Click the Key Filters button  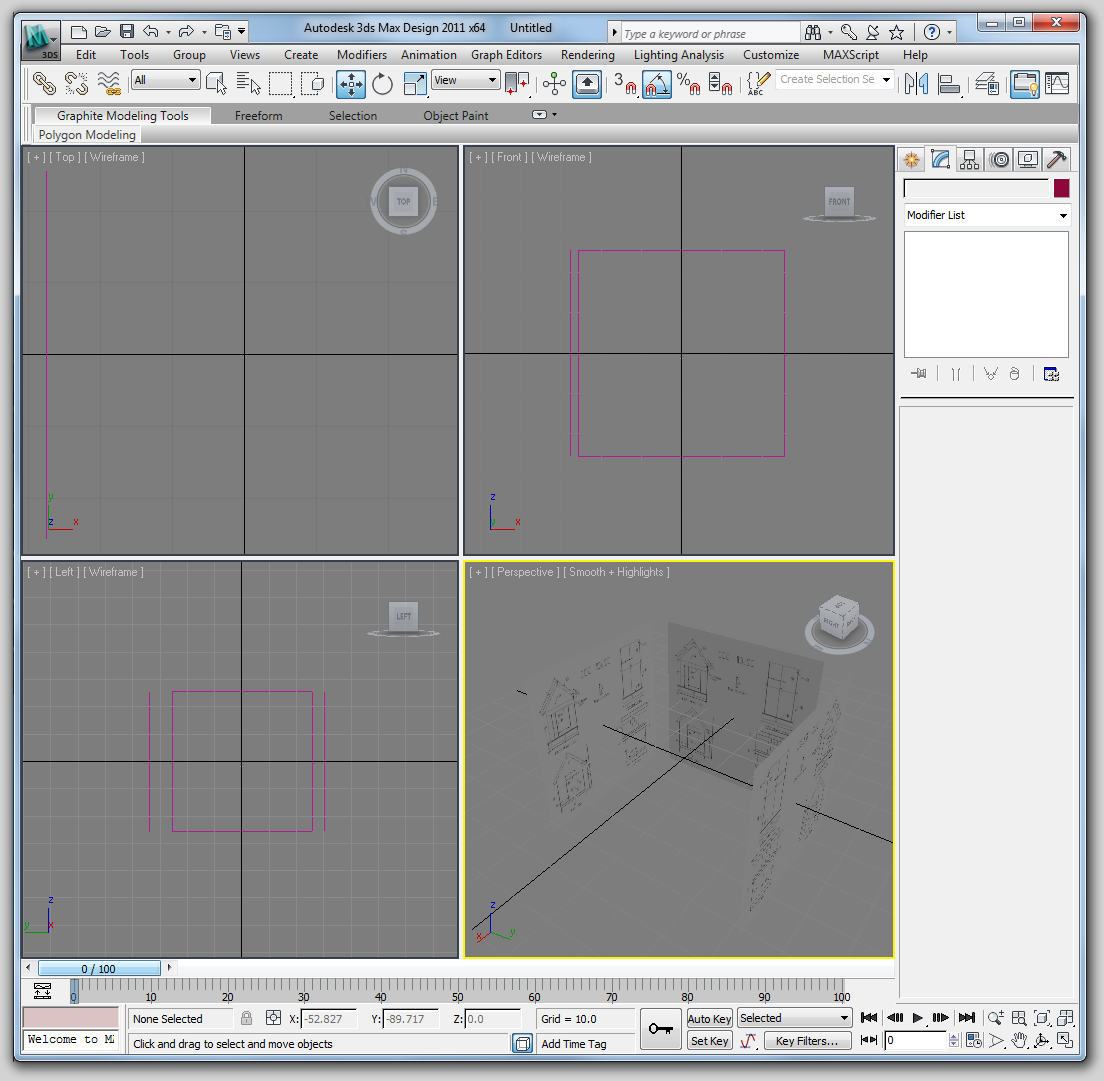click(x=807, y=1041)
